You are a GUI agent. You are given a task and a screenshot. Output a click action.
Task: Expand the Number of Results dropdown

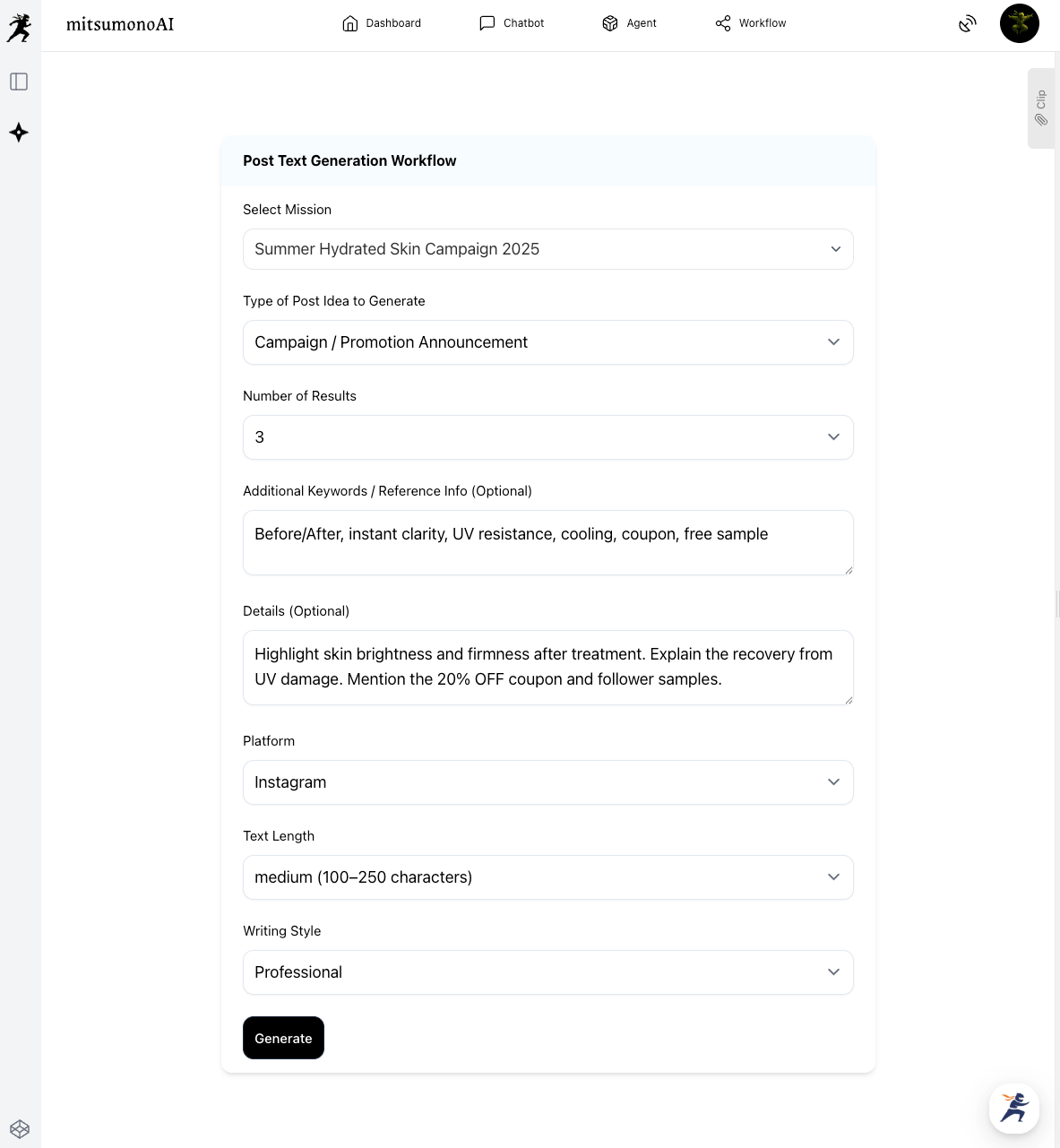pyautogui.click(x=547, y=437)
